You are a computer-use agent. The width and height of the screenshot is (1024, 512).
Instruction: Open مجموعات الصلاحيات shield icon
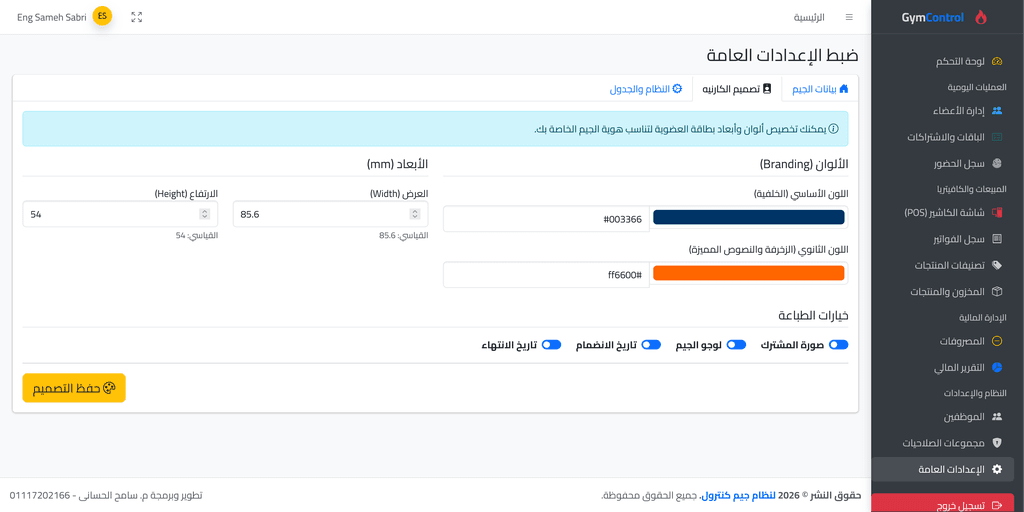click(997, 443)
